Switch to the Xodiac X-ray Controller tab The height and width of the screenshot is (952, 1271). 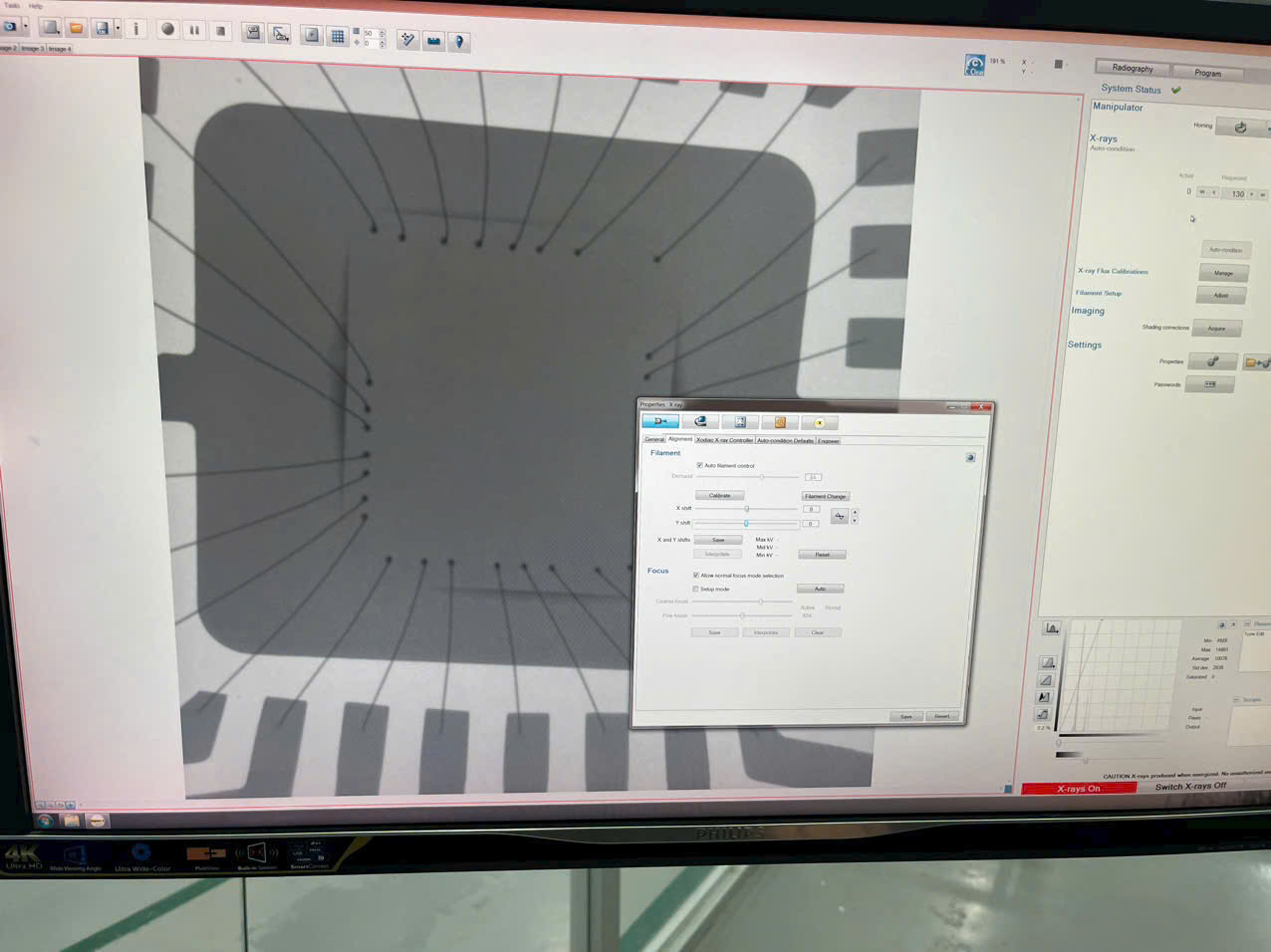724,440
